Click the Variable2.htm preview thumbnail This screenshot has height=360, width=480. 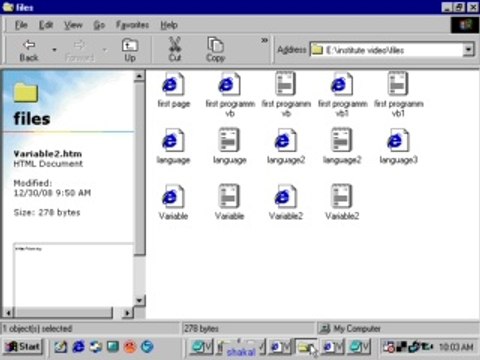tap(73, 275)
